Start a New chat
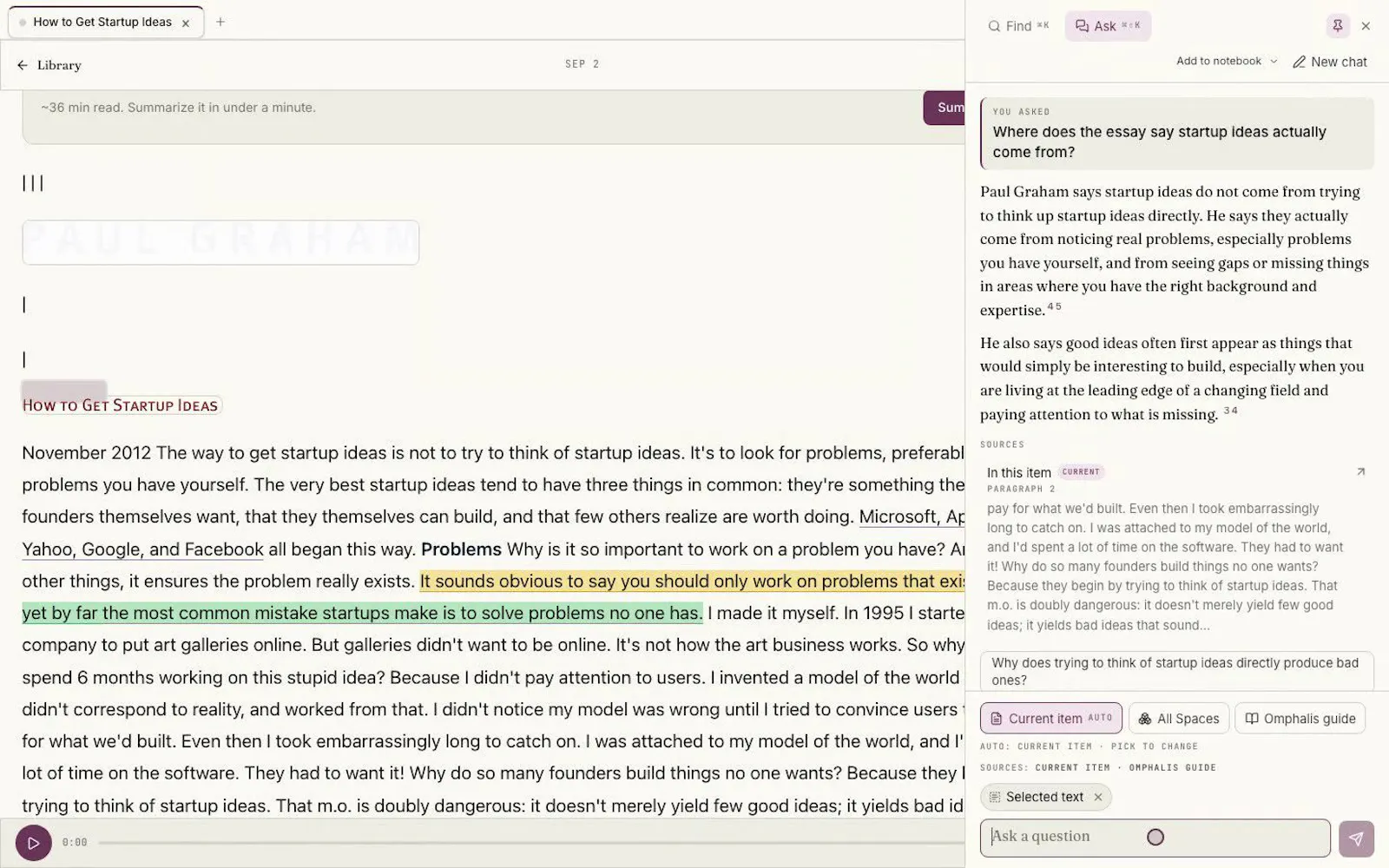 pos(1330,62)
